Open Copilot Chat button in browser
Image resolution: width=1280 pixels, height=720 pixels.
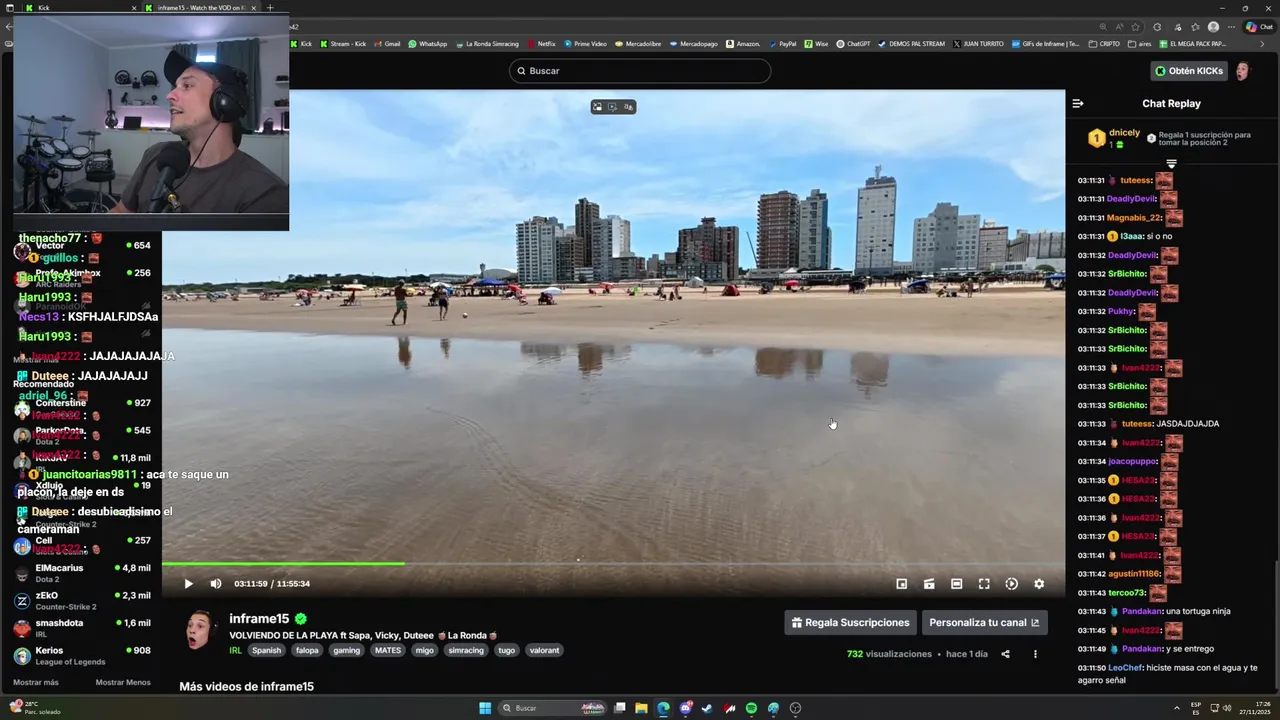pyautogui.click(x=1258, y=27)
